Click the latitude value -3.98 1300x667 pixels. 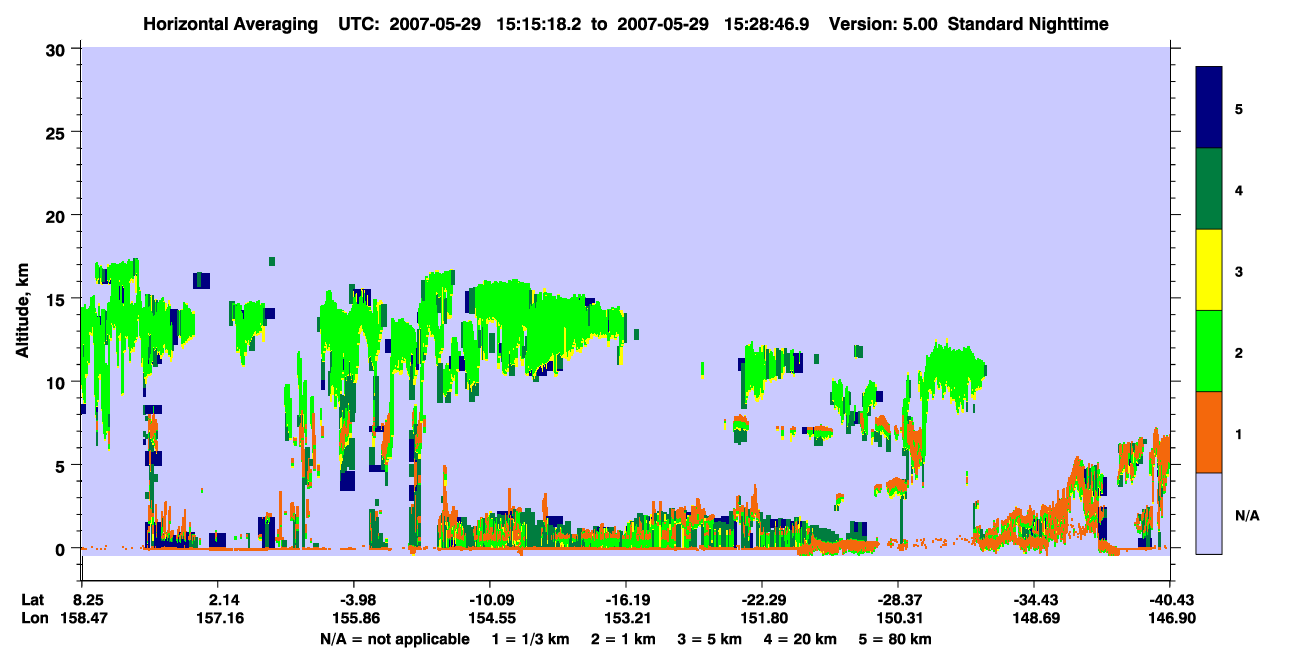tap(359, 600)
